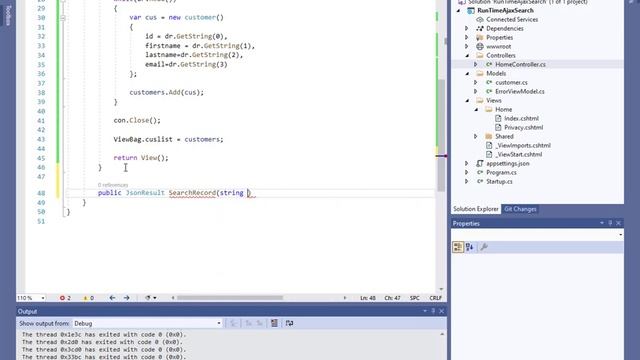Click the Ch: 47 column indicator
640x360 pixels.
(392, 298)
